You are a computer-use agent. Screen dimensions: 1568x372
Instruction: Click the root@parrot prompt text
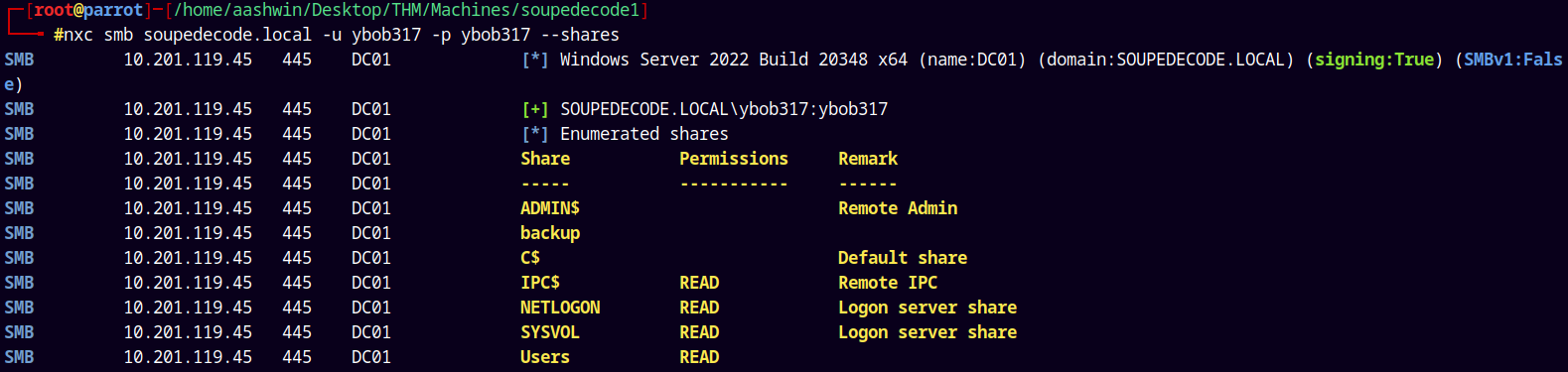[x=88, y=10]
